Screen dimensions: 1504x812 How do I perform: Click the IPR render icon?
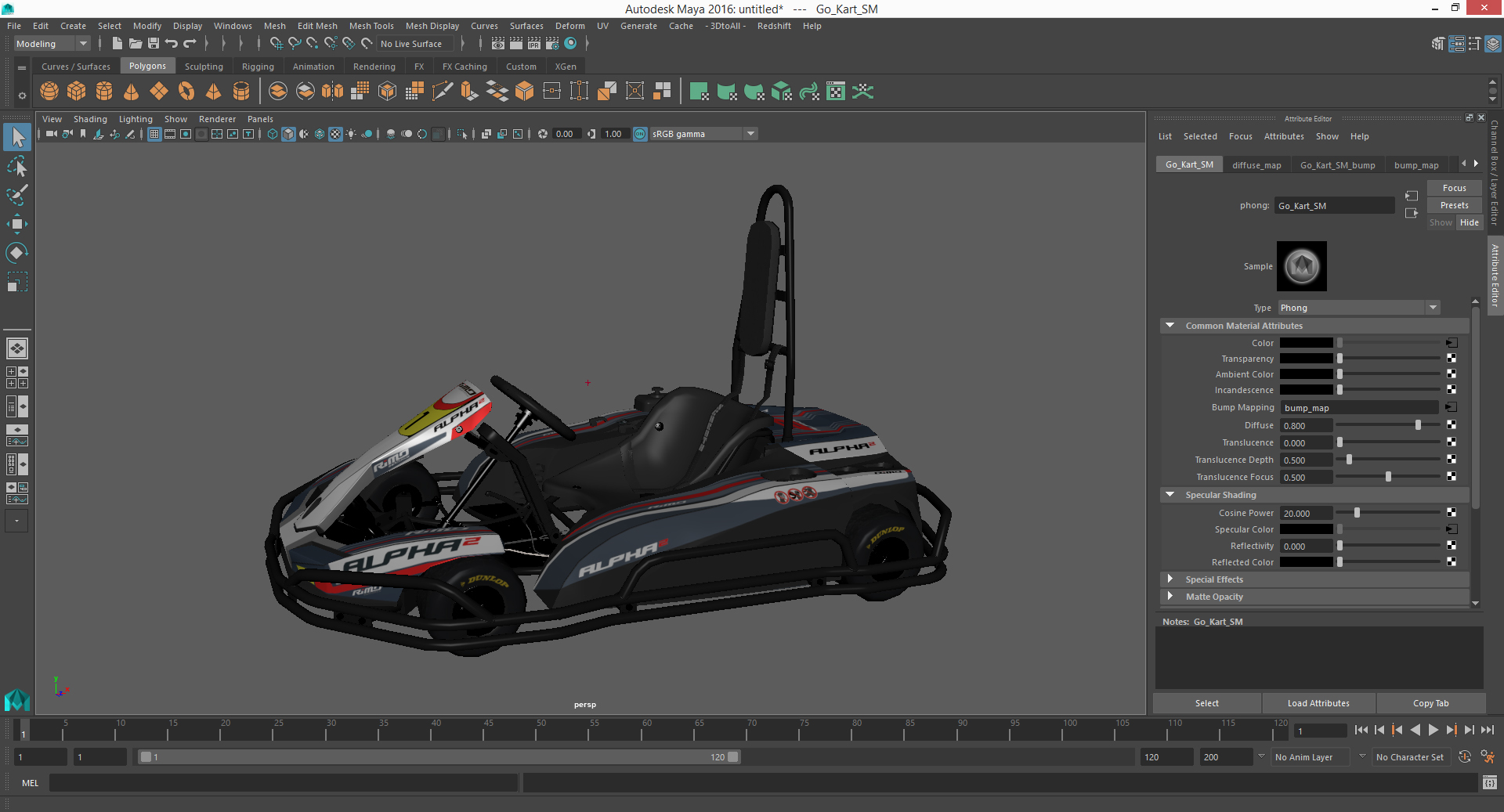click(534, 44)
